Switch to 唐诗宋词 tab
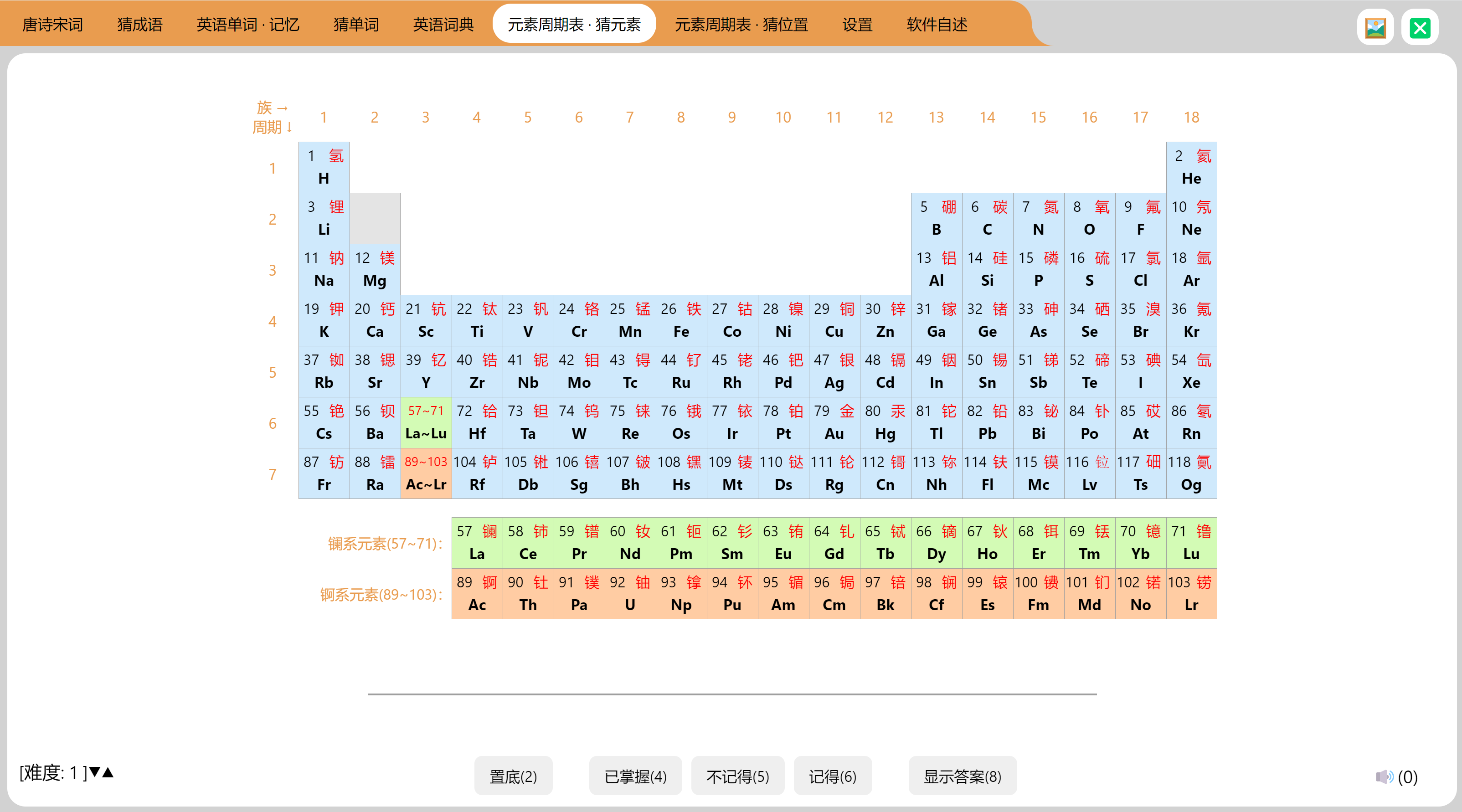 52,25
